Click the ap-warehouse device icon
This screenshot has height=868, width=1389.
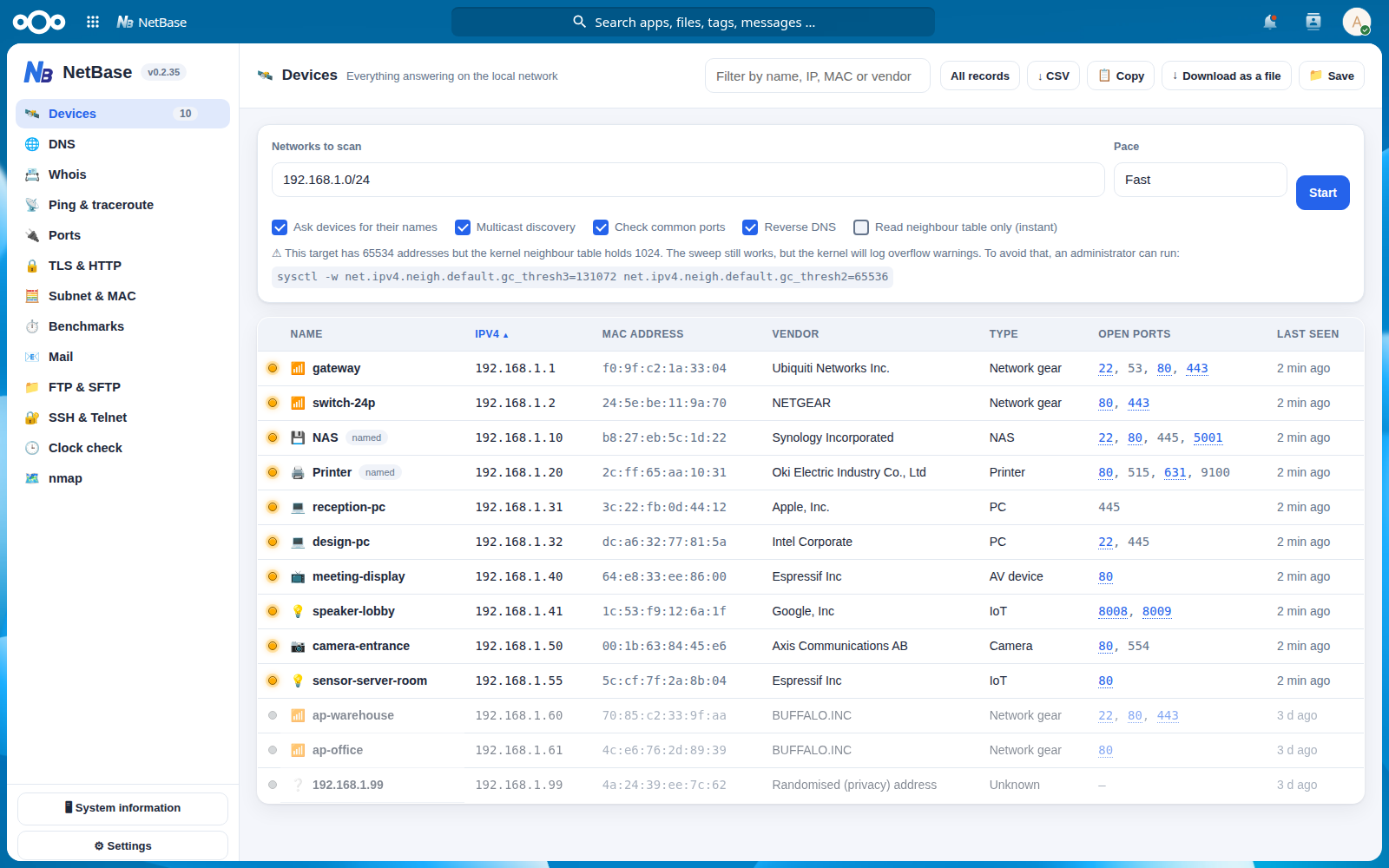298,715
